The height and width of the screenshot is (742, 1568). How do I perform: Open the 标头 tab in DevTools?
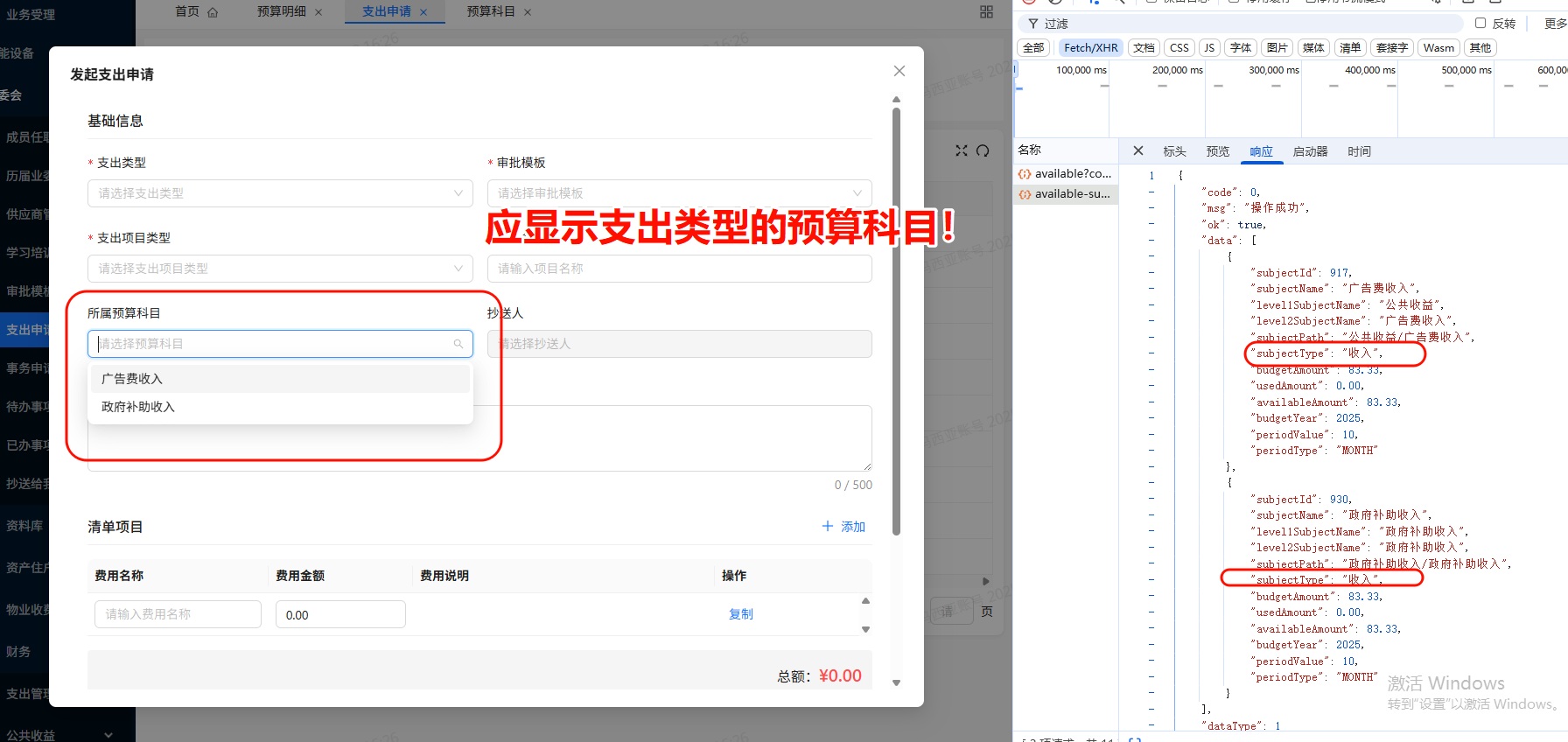1174,151
